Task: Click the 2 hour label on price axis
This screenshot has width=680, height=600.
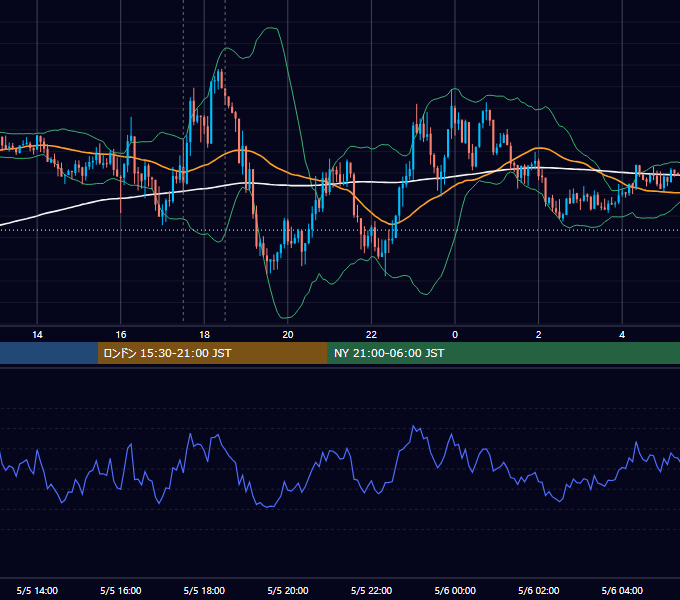Action: coord(539,335)
